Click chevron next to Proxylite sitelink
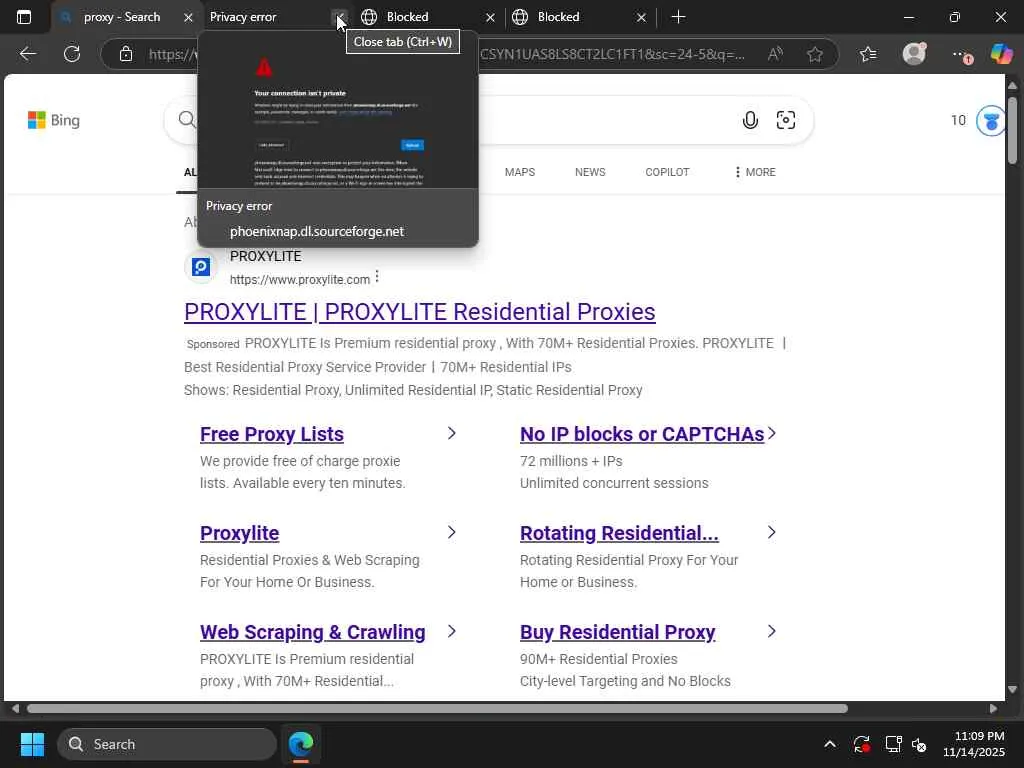1024x768 pixels. pyautogui.click(x=451, y=532)
